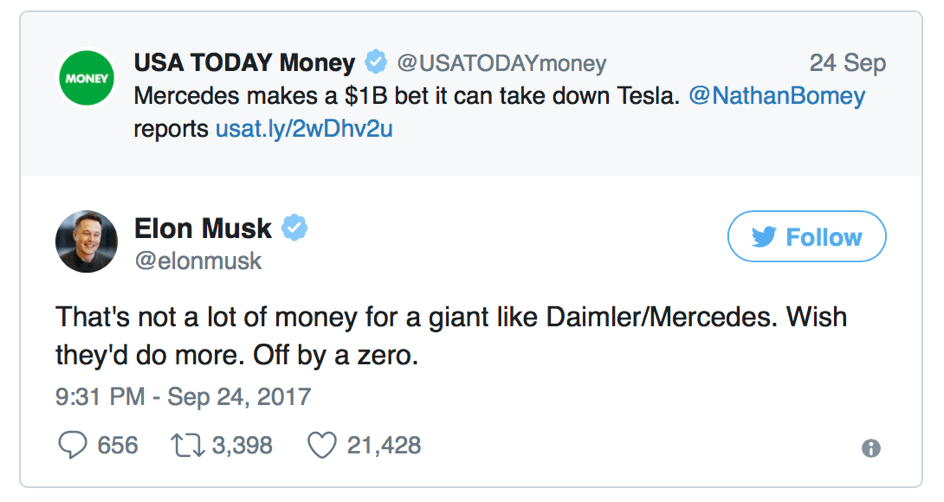Click the green MONEY avatar logo
The width and height of the screenshot is (944, 502).
click(87, 78)
